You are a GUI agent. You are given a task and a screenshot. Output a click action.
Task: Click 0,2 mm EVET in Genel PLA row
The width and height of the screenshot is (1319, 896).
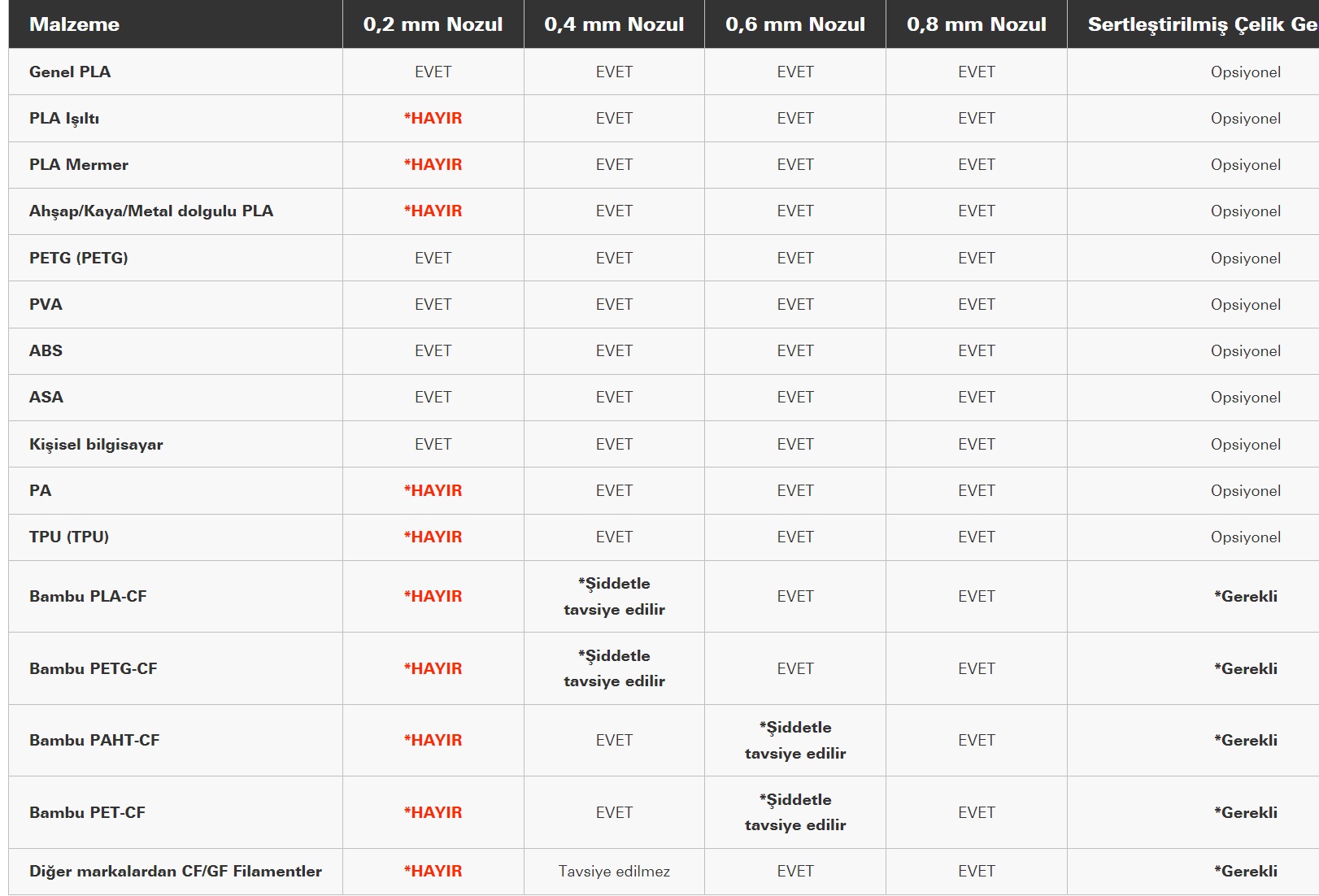coord(433,72)
